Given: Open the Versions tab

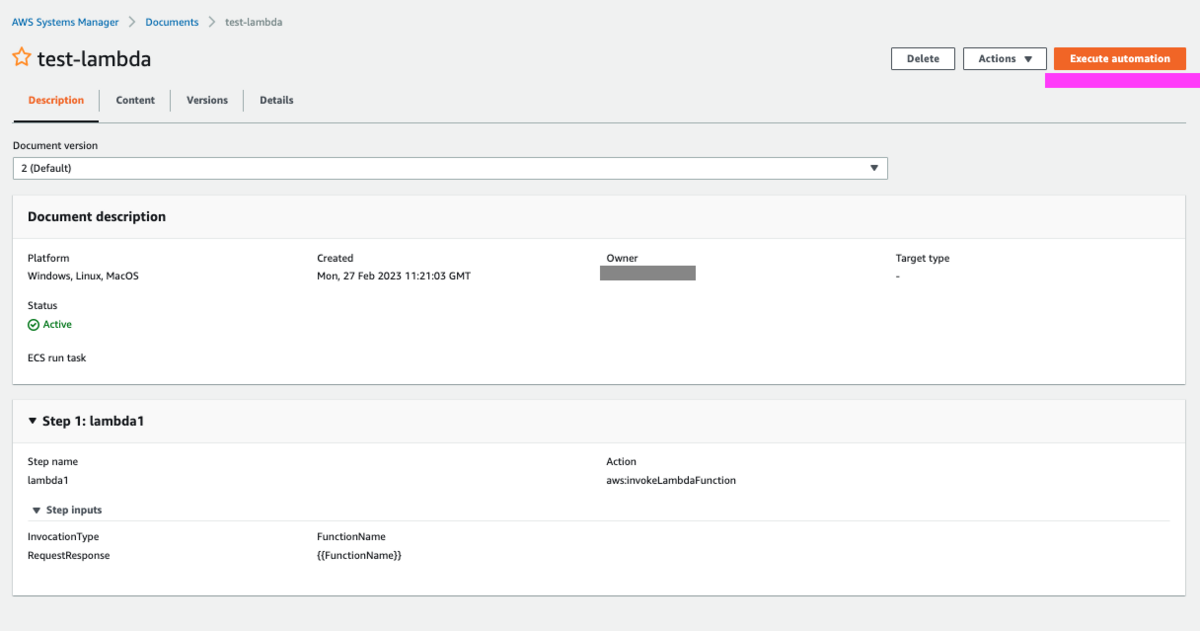Looking at the screenshot, I should pos(207,100).
